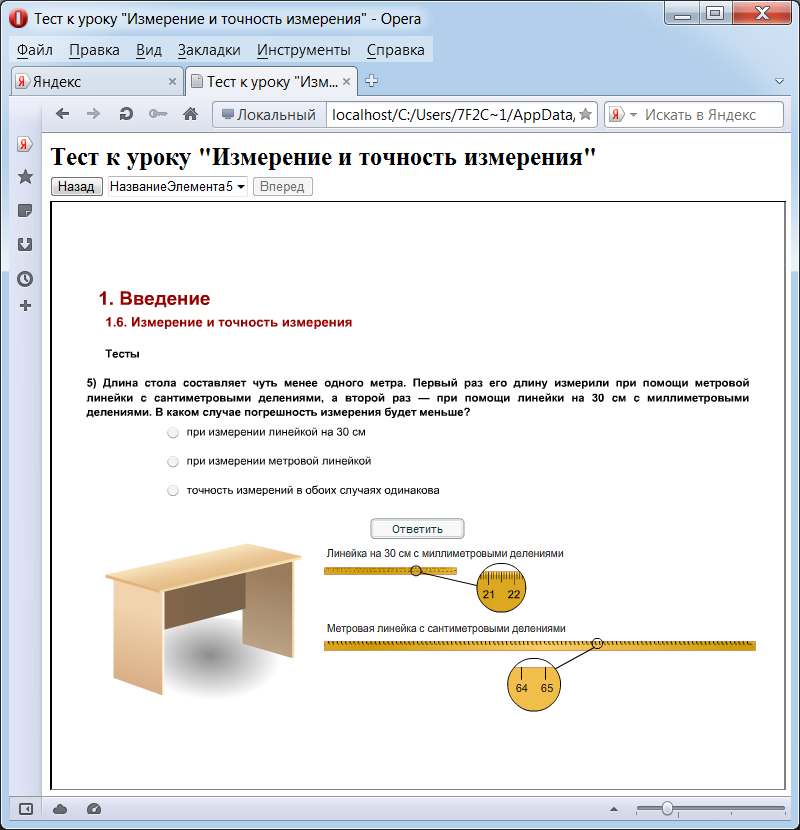The width and height of the screenshot is (800, 830).
Task: Click heading 1.6. Измерение и точность измерения
Action: [x=228, y=322]
